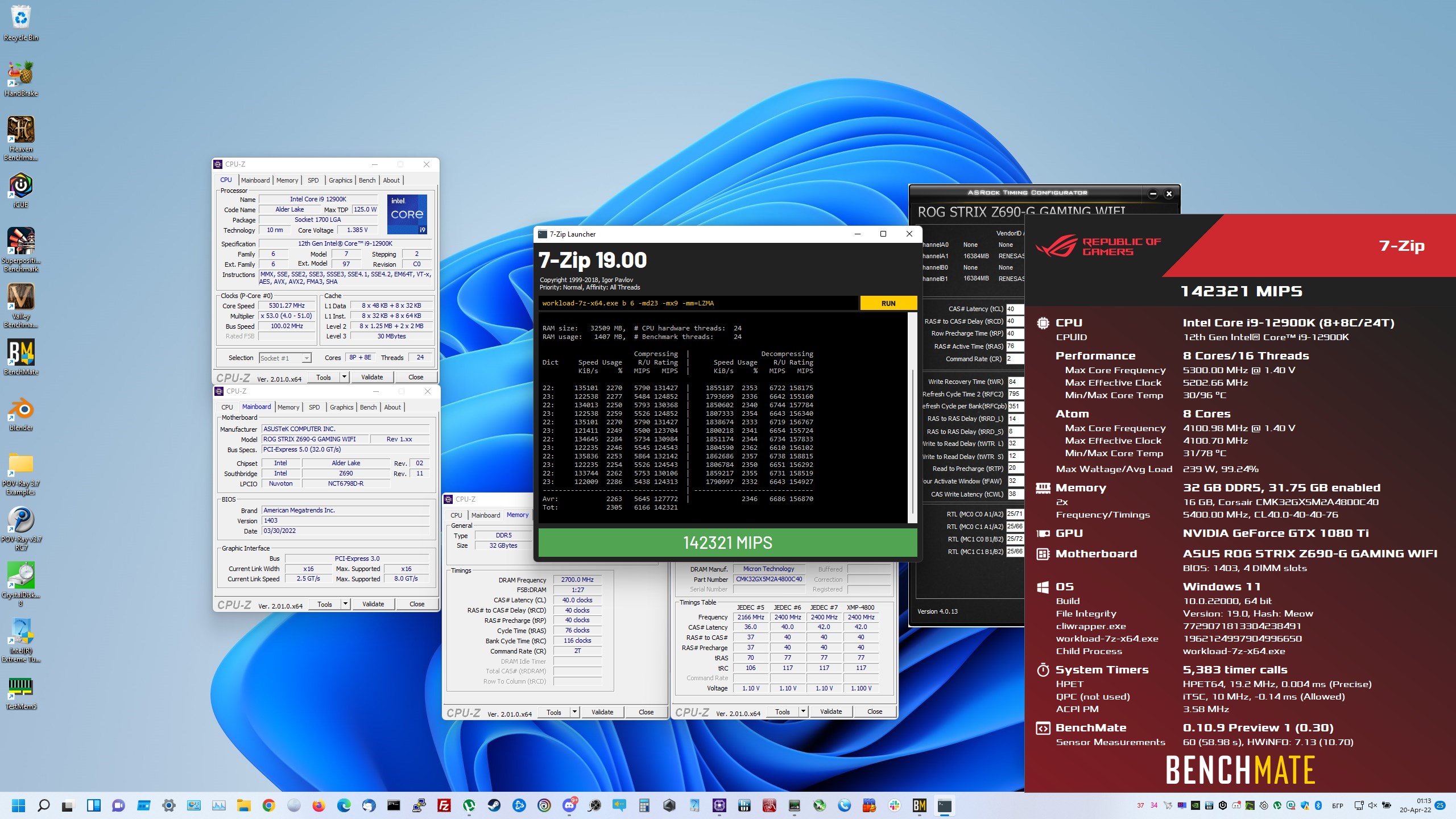This screenshot has height=819, width=1456.
Task: Launch Blender from the desktop
Action: [x=21, y=413]
